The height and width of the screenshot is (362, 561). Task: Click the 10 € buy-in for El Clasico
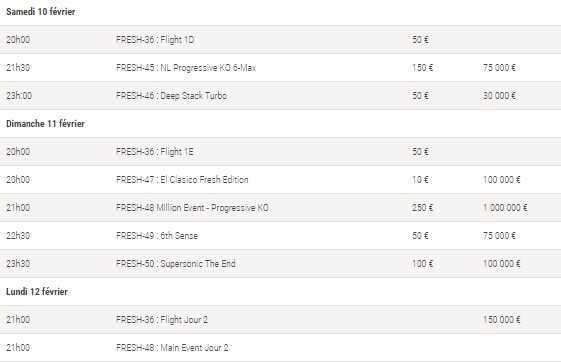point(420,180)
